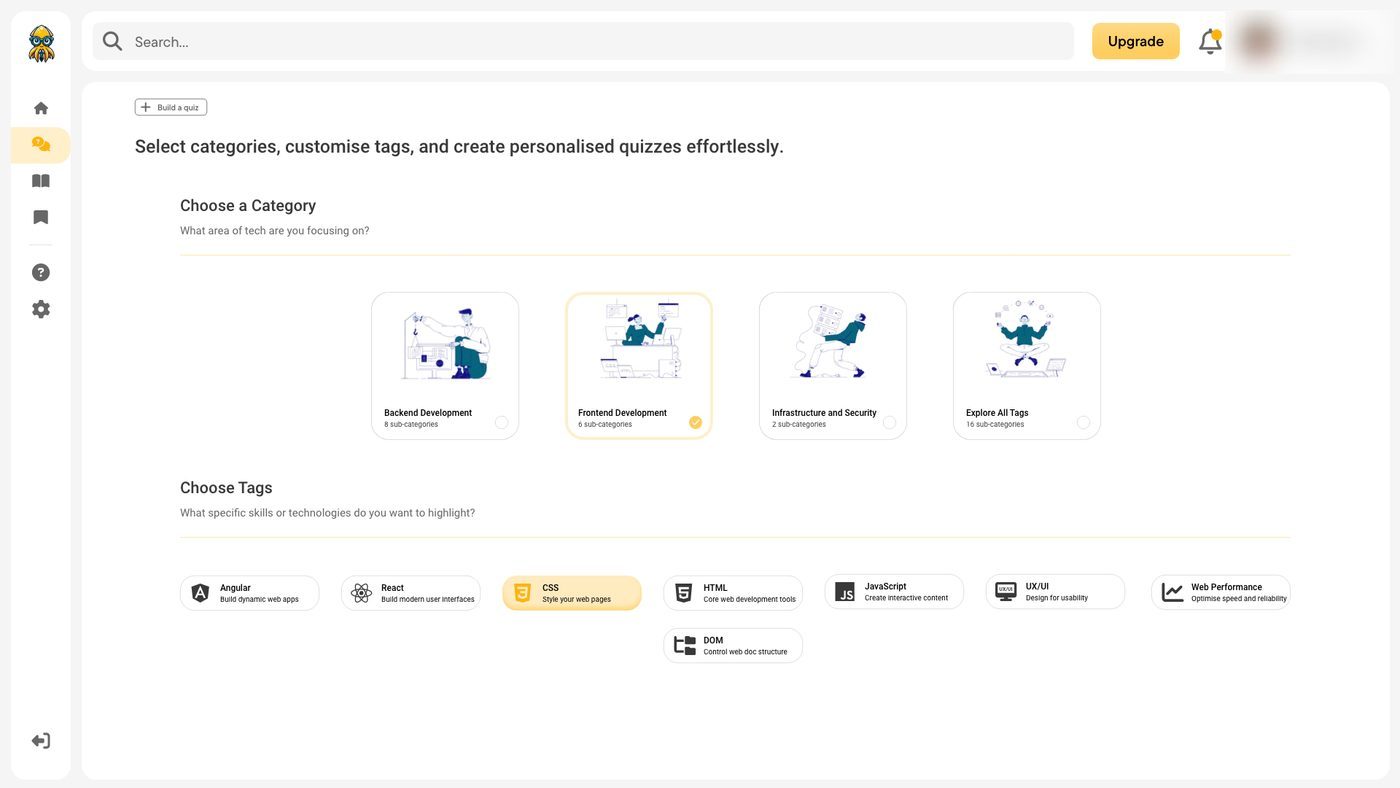Open the settings gear icon
This screenshot has width=1400, height=788.
[x=41, y=309]
